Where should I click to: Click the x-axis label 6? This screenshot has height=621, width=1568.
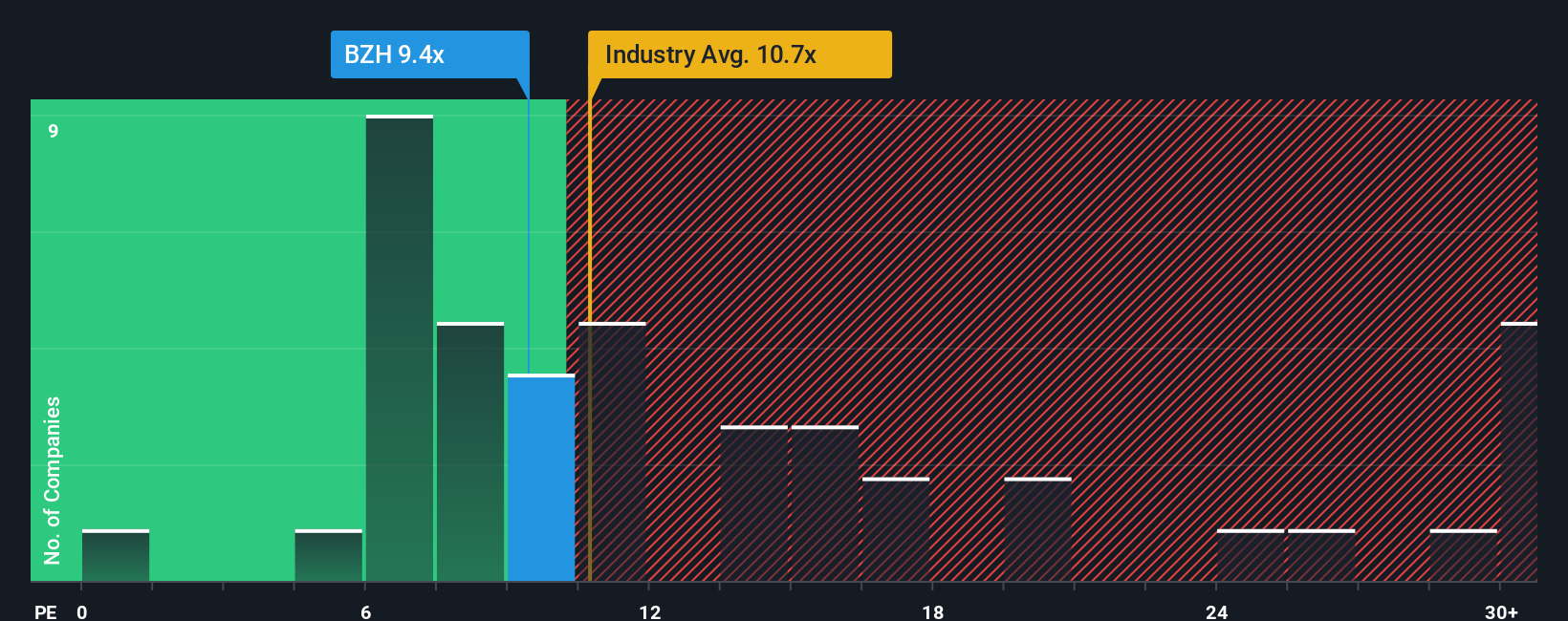click(366, 611)
